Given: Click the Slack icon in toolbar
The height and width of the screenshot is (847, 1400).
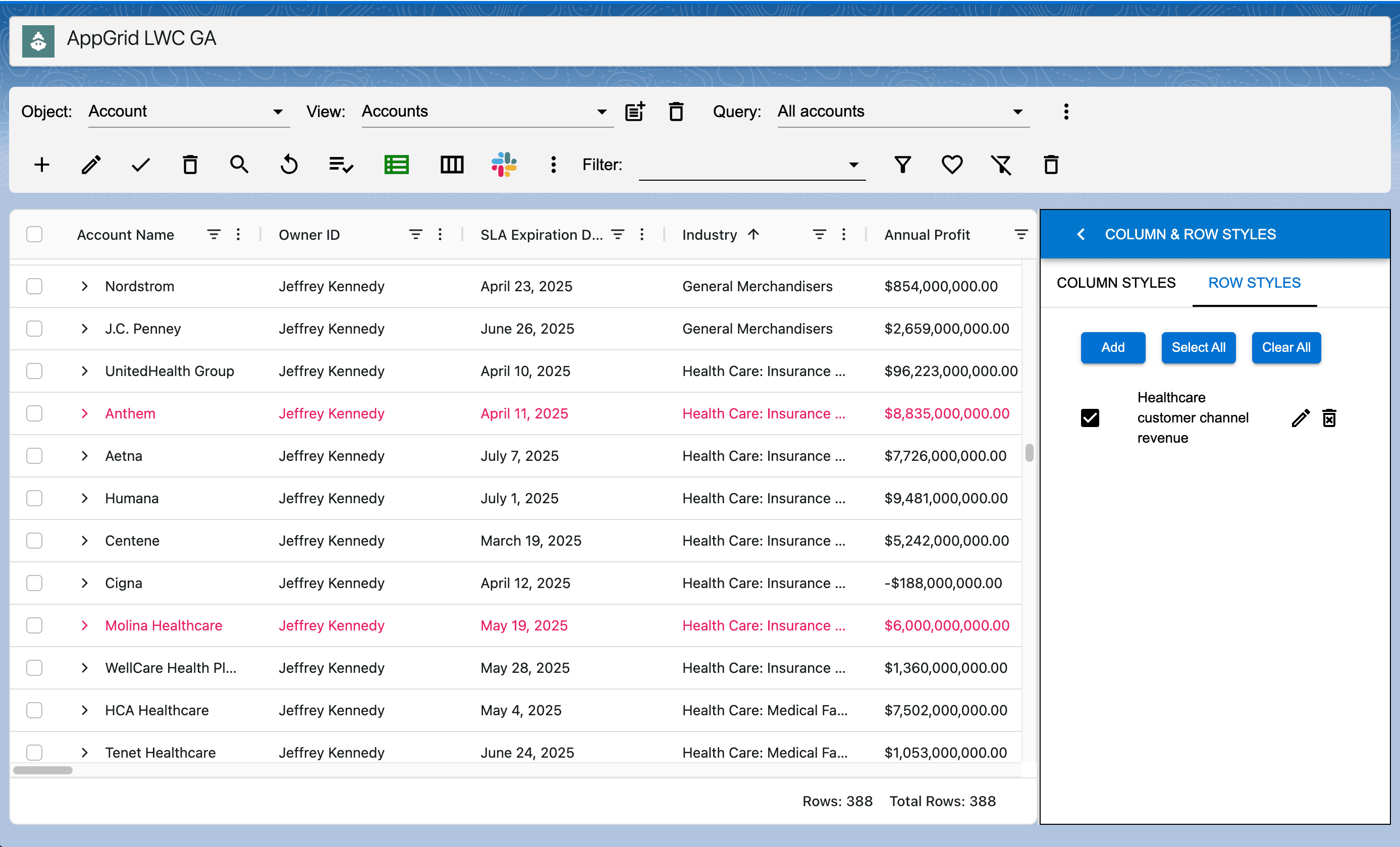Looking at the screenshot, I should pos(503,165).
